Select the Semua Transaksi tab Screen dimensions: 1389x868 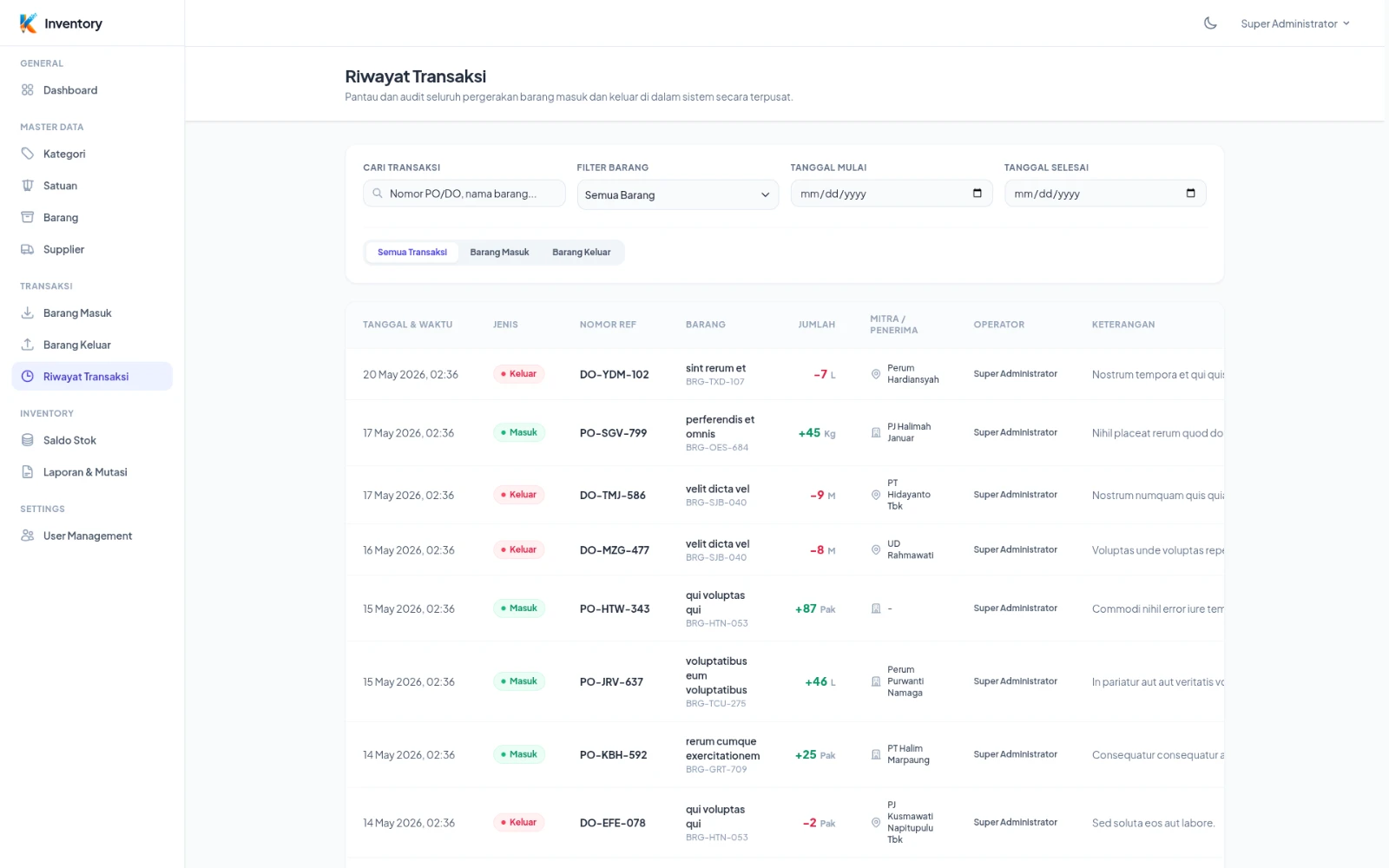[x=412, y=253]
